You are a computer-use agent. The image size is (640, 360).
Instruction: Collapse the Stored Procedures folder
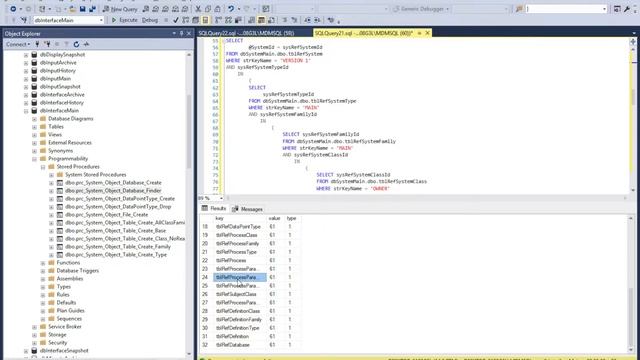click(x=43, y=167)
